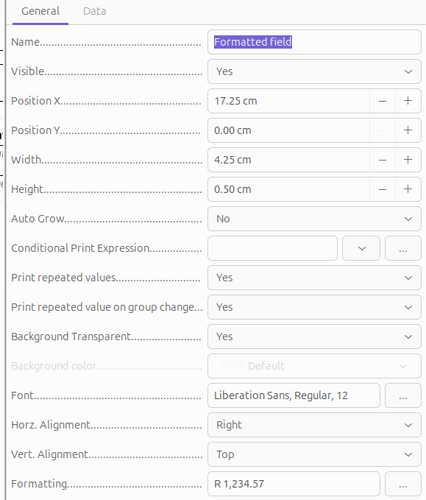This screenshot has width=426, height=500.
Task: Select the General tab
Action: pyautogui.click(x=40, y=11)
